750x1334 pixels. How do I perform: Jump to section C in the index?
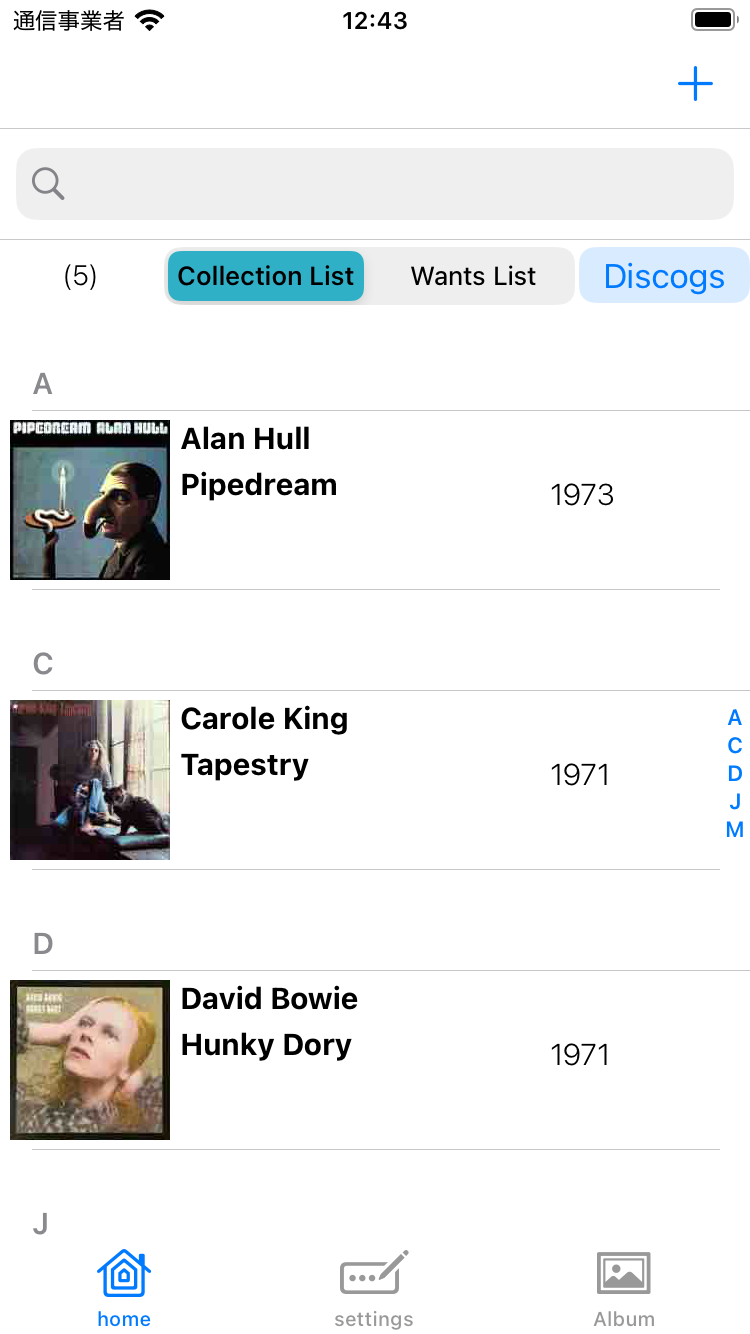735,746
